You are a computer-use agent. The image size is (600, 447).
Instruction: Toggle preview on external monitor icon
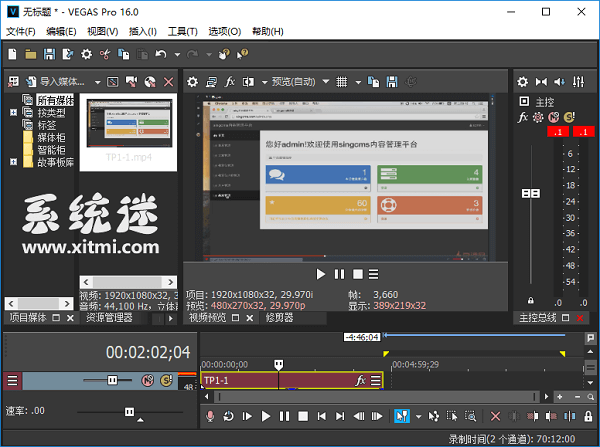click(211, 82)
